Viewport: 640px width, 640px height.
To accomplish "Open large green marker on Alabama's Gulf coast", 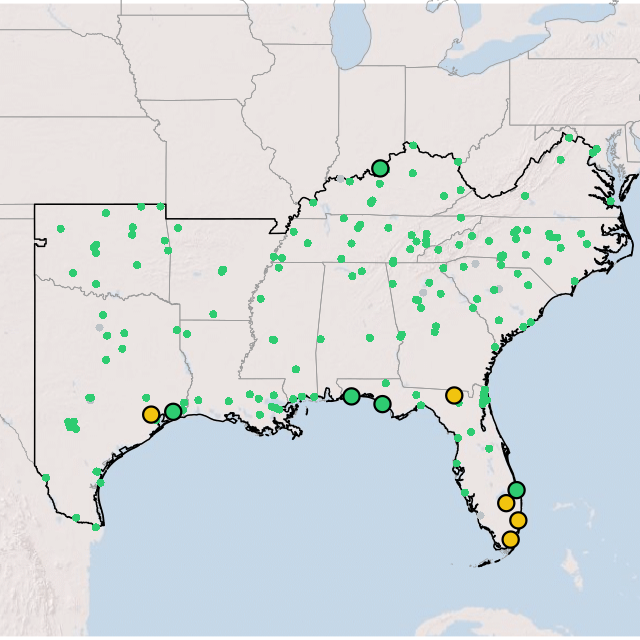I will coord(351,396).
